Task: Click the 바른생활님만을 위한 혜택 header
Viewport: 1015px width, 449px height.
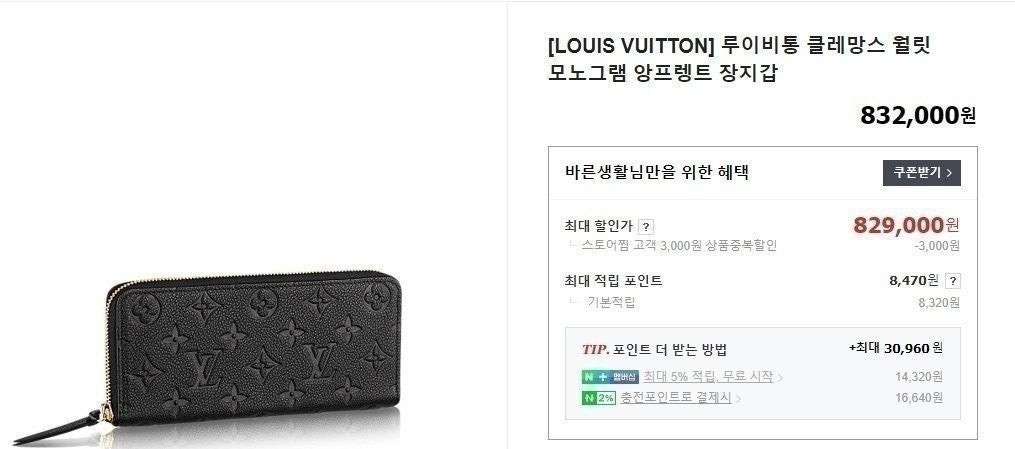Action: (656, 173)
